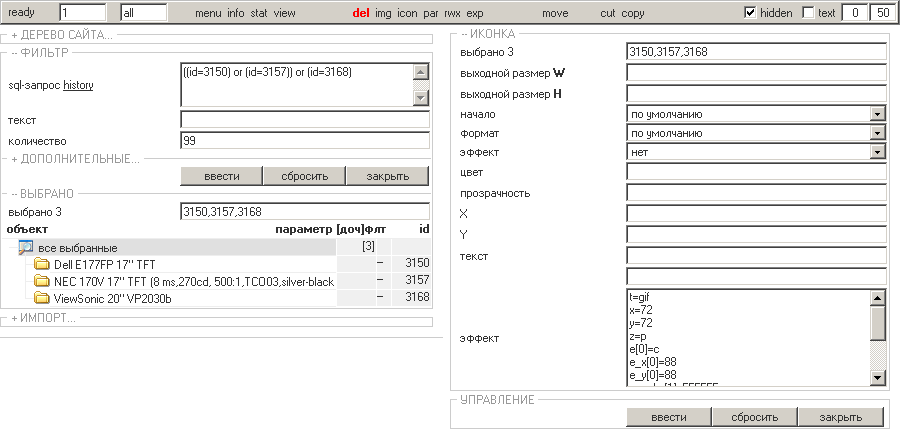Toggle the hidden checkbox
Screen dimensions: 900x434
[750, 13]
